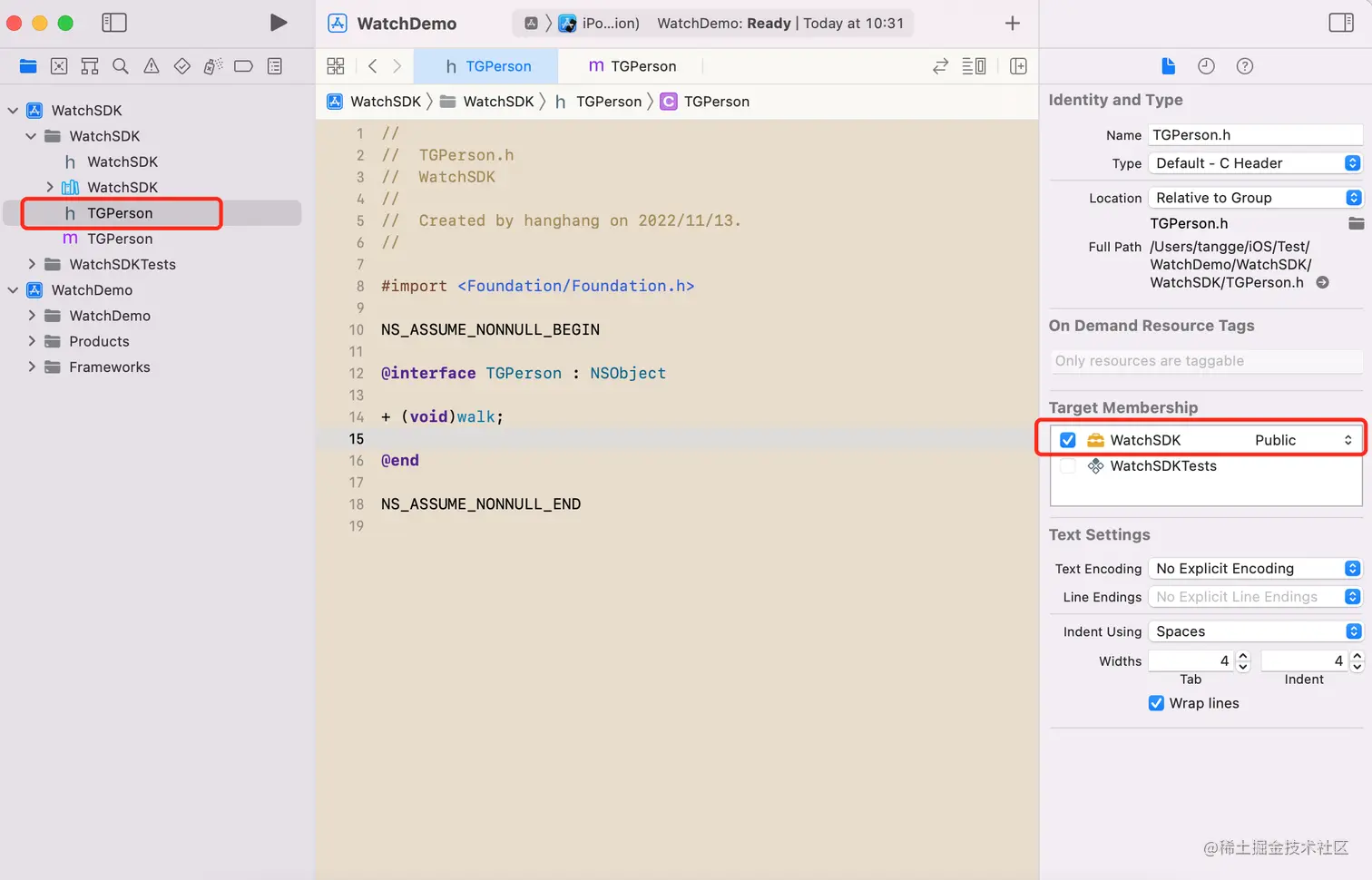Image resolution: width=1372 pixels, height=880 pixels.
Task: Open the Location dropdown
Action: pyautogui.click(x=1256, y=198)
